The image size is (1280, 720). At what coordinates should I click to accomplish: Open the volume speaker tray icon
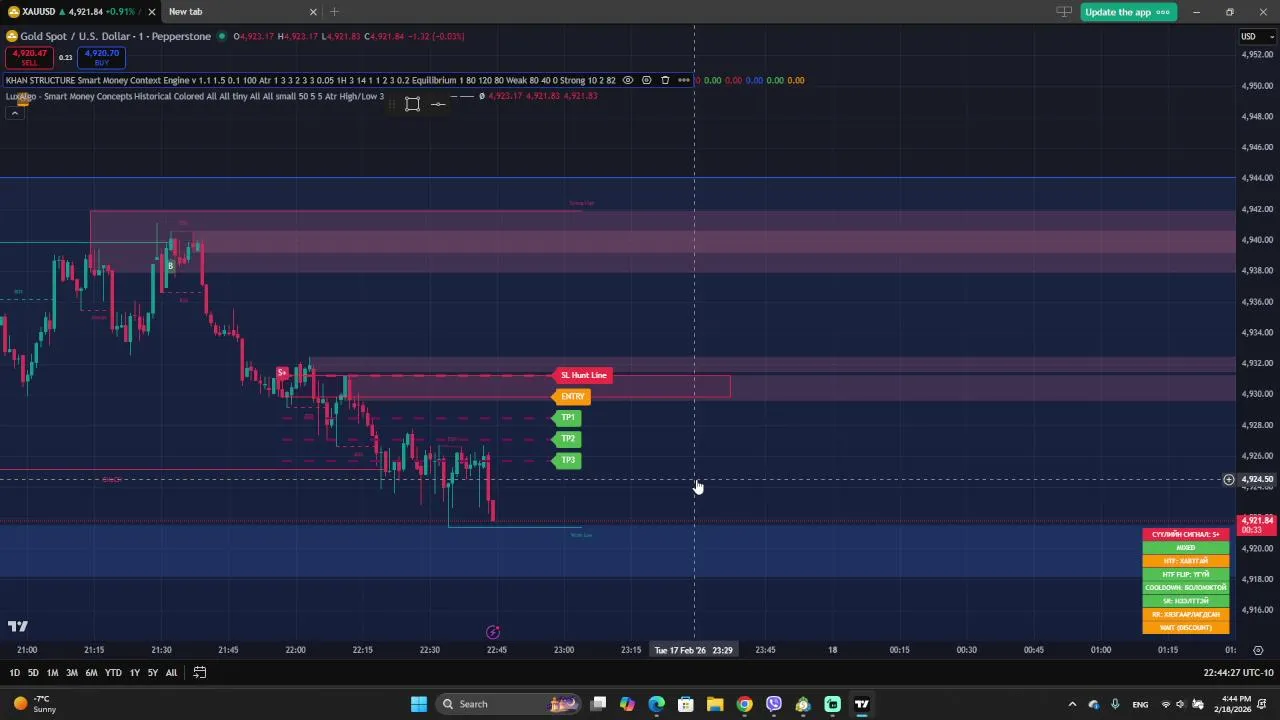(x=1181, y=704)
